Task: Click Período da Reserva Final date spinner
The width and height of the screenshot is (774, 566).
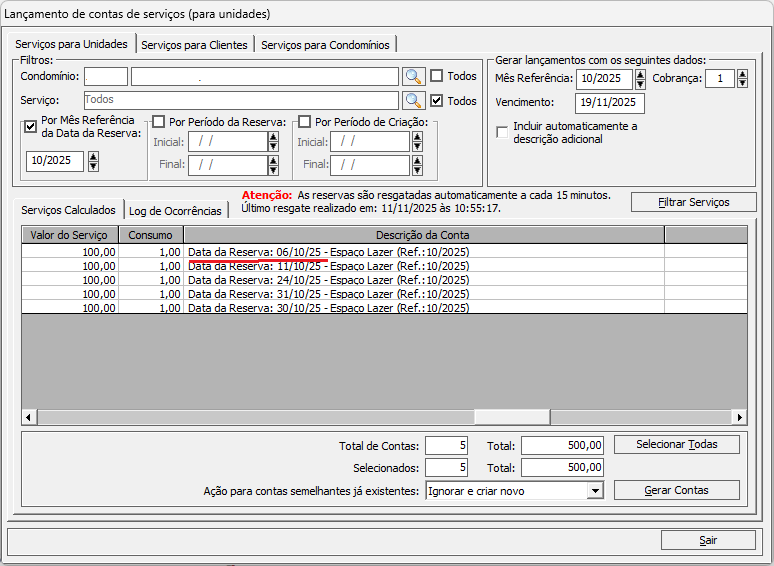Action: pyautogui.click(x=273, y=165)
